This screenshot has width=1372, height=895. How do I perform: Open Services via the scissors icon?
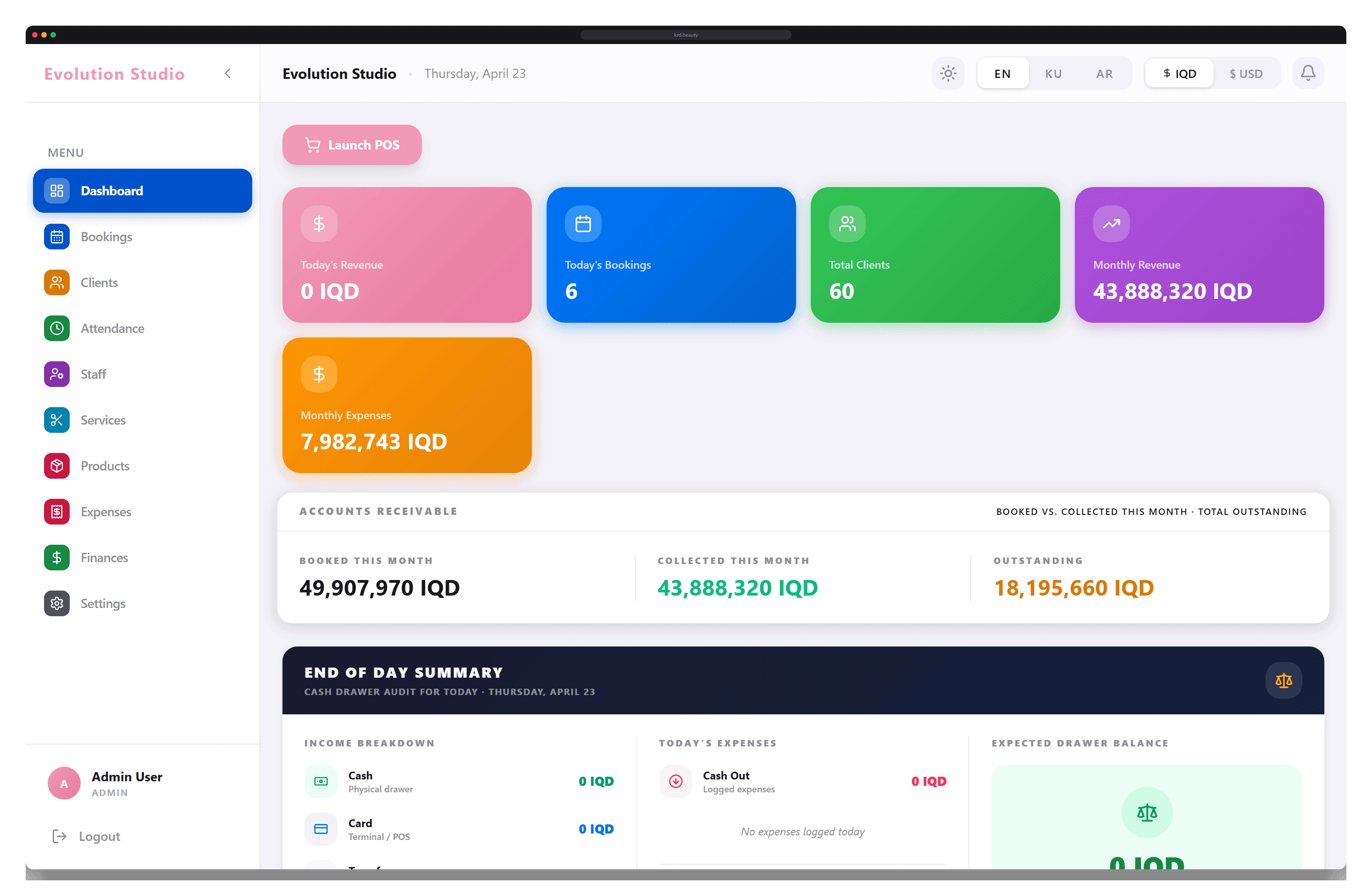pos(56,420)
